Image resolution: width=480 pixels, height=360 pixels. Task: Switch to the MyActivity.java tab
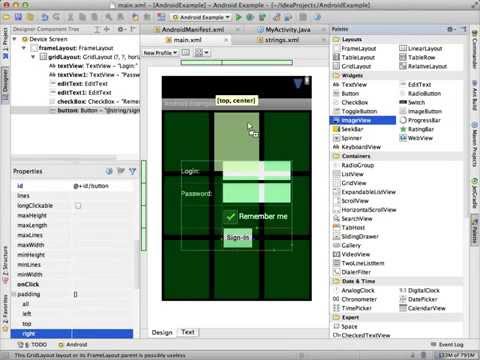(288, 30)
